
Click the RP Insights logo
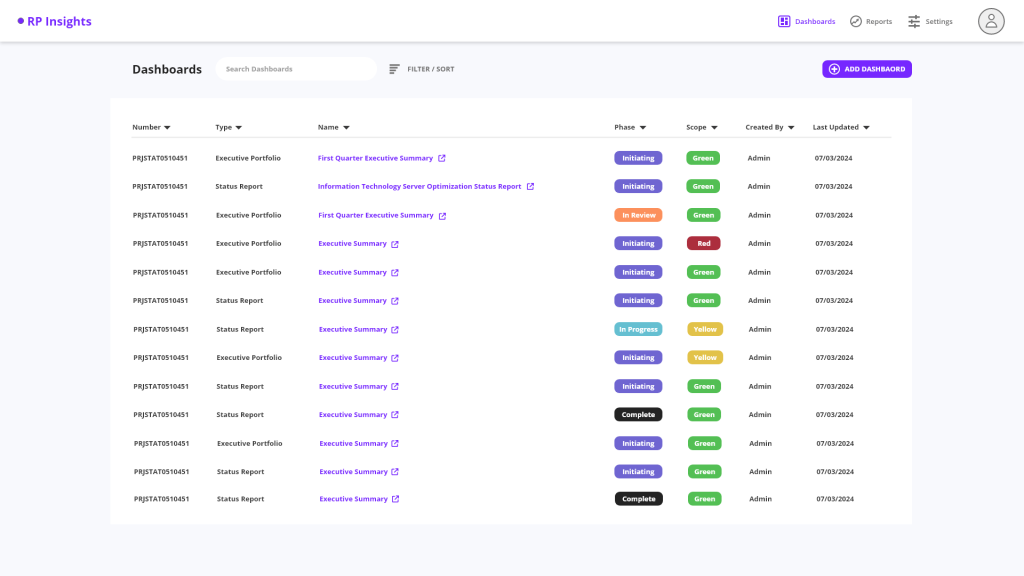pyautogui.click(x=55, y=21)
